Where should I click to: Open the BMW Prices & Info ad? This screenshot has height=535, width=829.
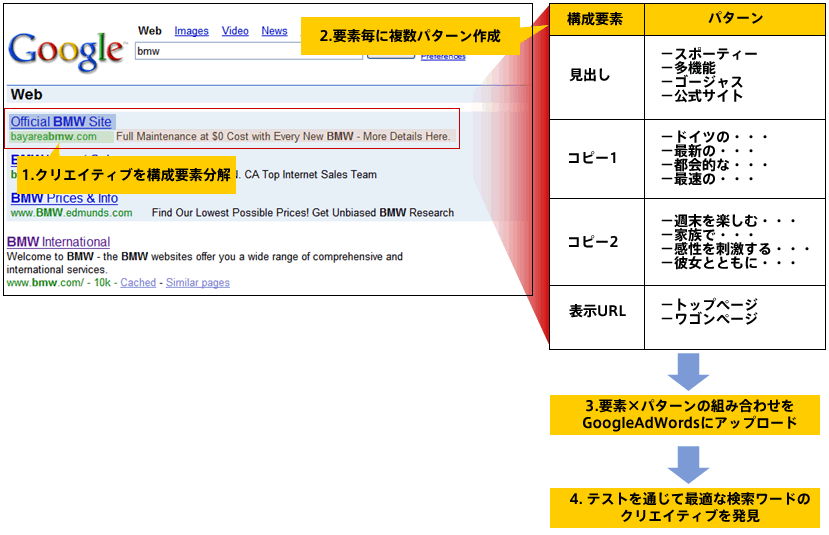pos(64,198)
